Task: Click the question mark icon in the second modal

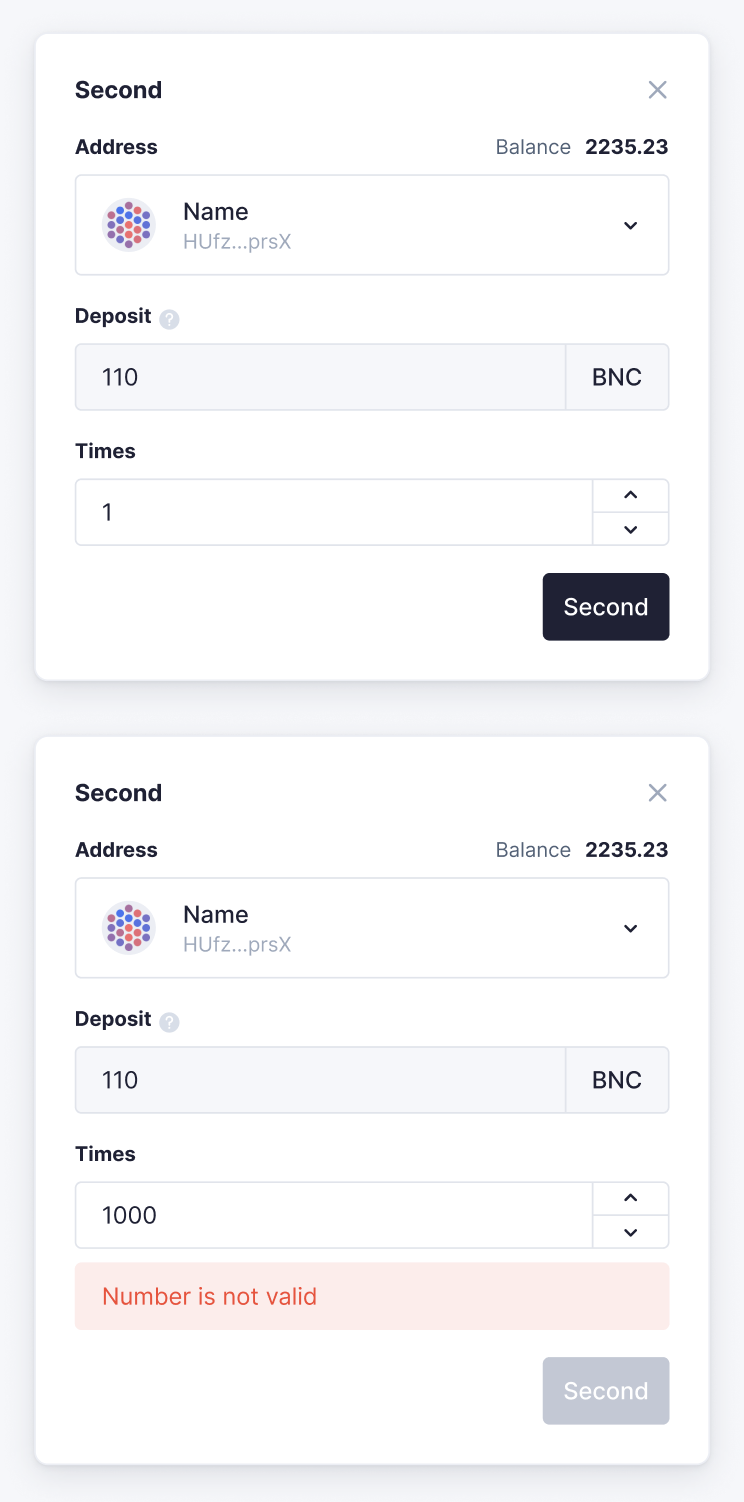Action: click(169, 1020)
